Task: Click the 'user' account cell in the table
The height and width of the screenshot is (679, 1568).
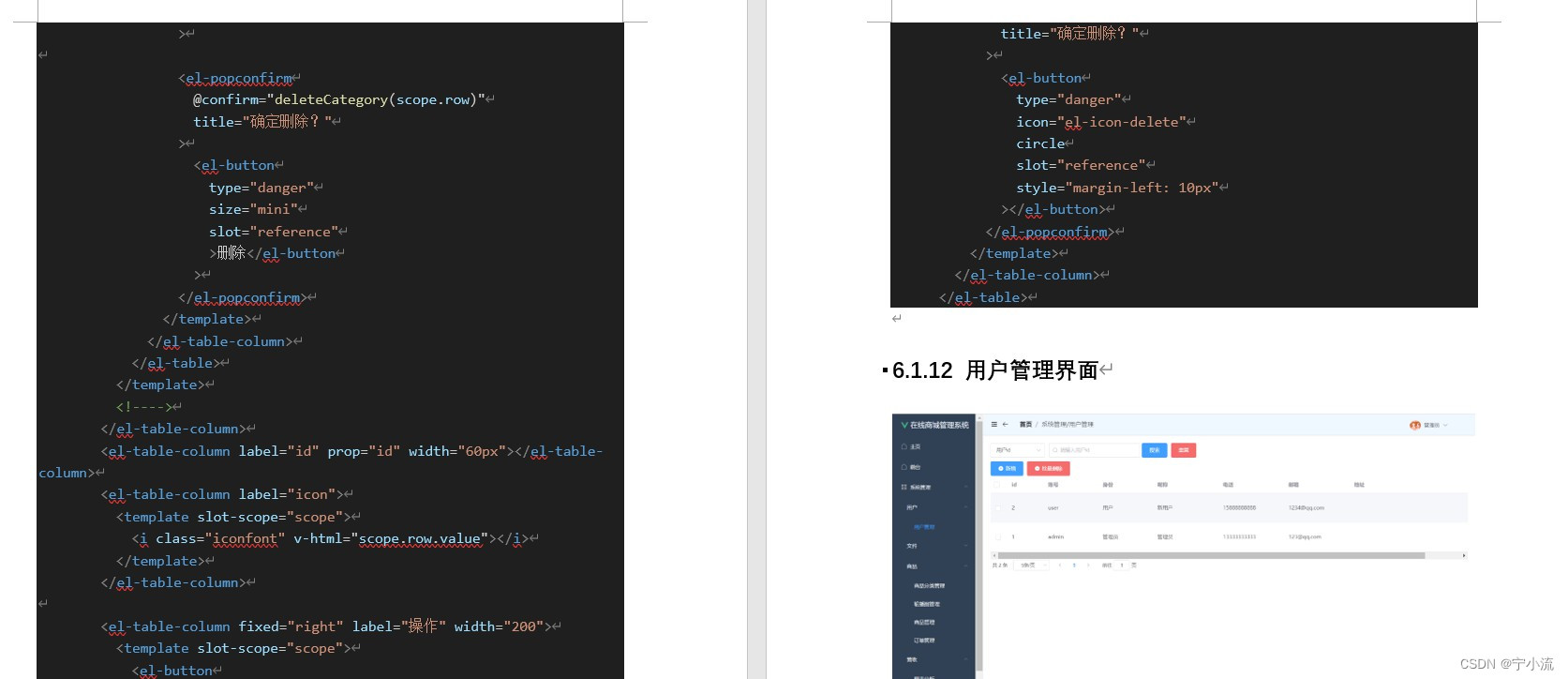Action: pos(1053,508)
